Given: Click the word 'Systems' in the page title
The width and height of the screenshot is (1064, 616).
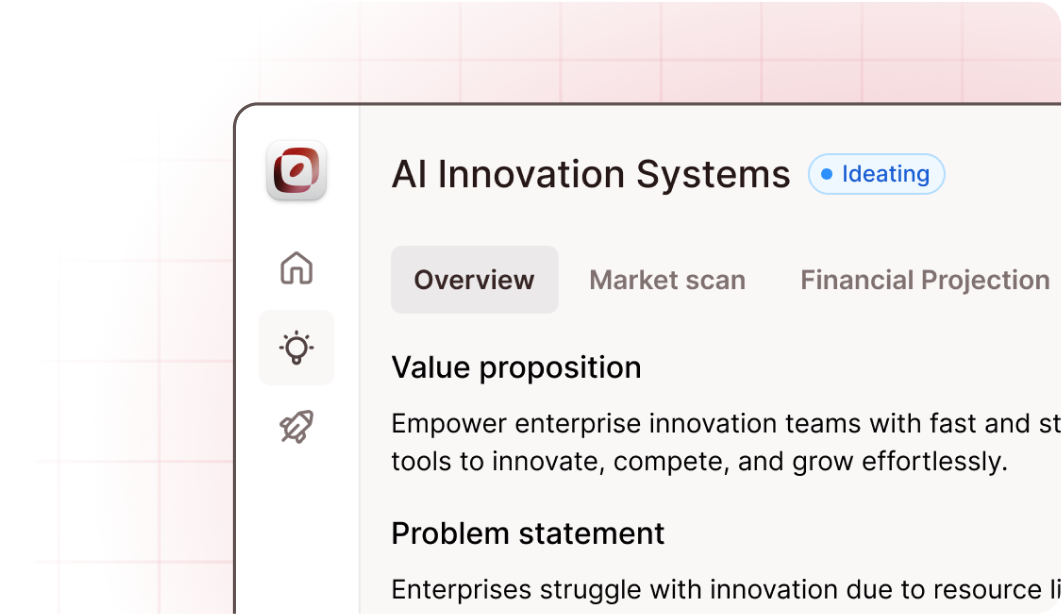Looking at the screenshot, I should pos(712,174).
